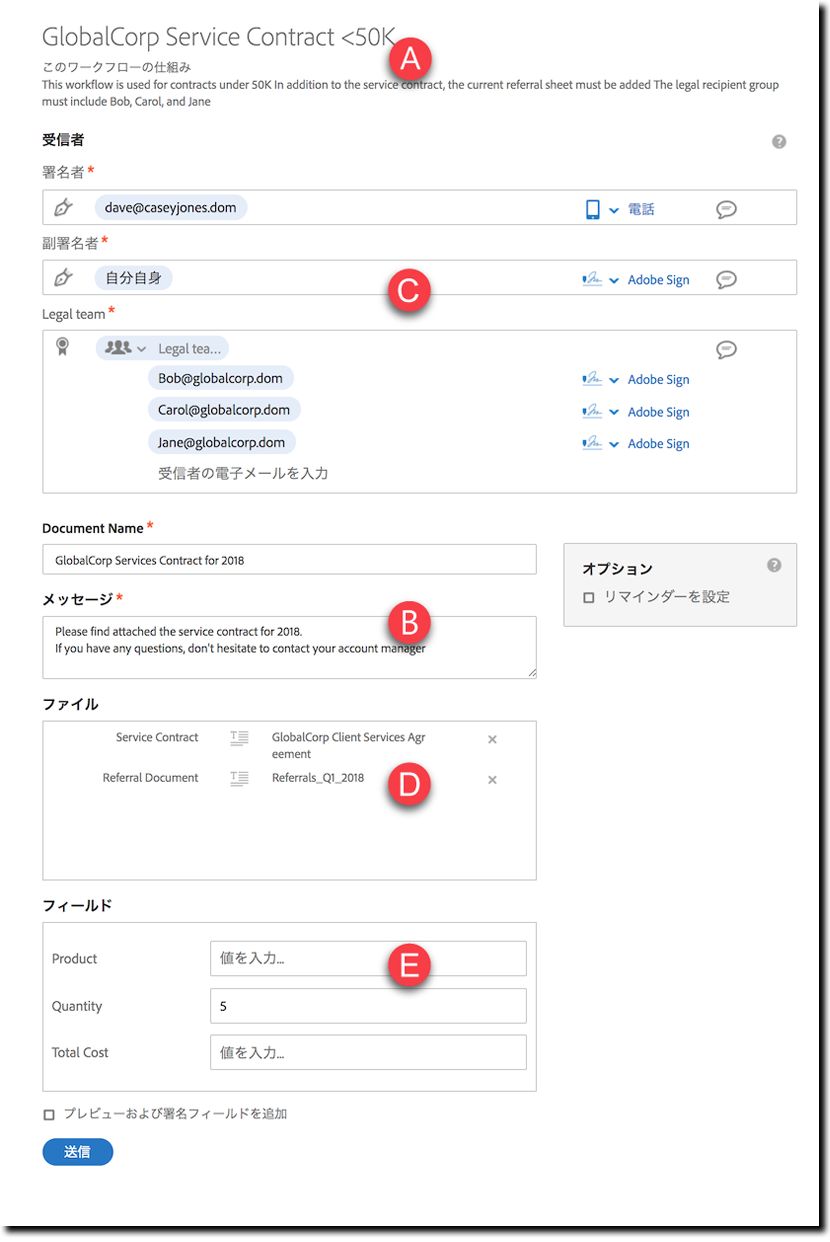Click the Referrals_Q1_2018 file name
Image resolution: width=830 pixels, height=1242 pixels.
pyautogui.click(x=318, y=778)
